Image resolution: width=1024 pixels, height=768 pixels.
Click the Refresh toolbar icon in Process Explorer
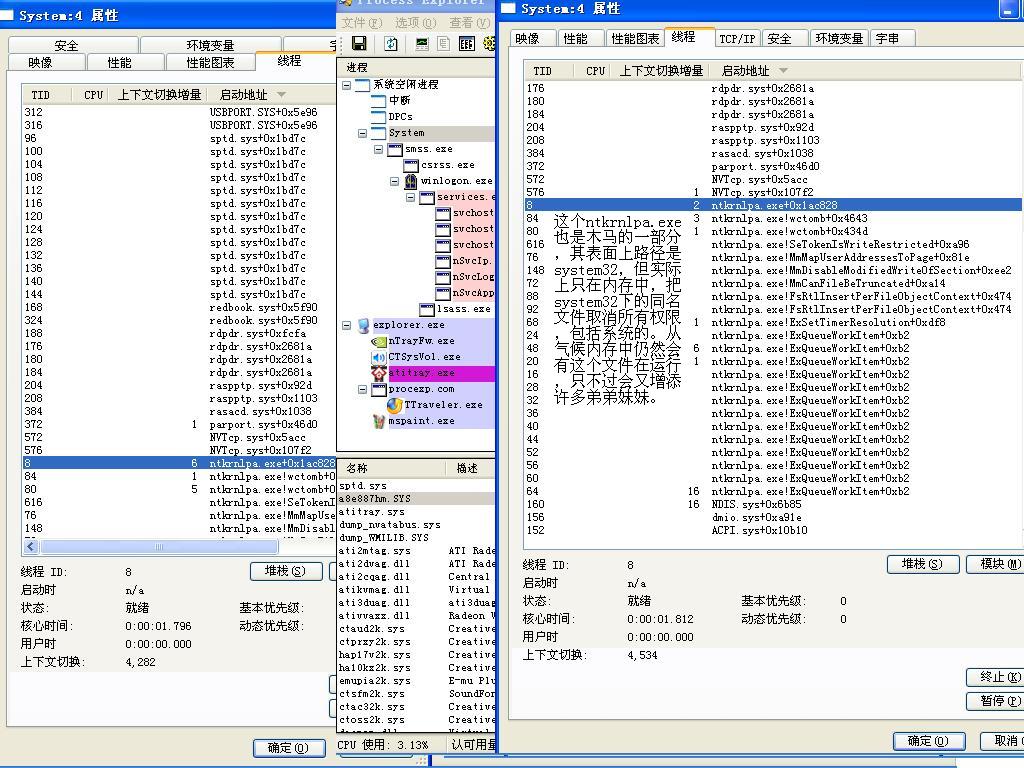click(x=391, y=44)
